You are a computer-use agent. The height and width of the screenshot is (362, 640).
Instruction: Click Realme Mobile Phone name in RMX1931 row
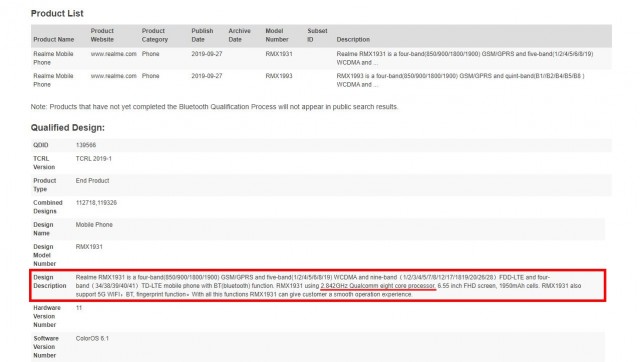[x=53, y=58]
